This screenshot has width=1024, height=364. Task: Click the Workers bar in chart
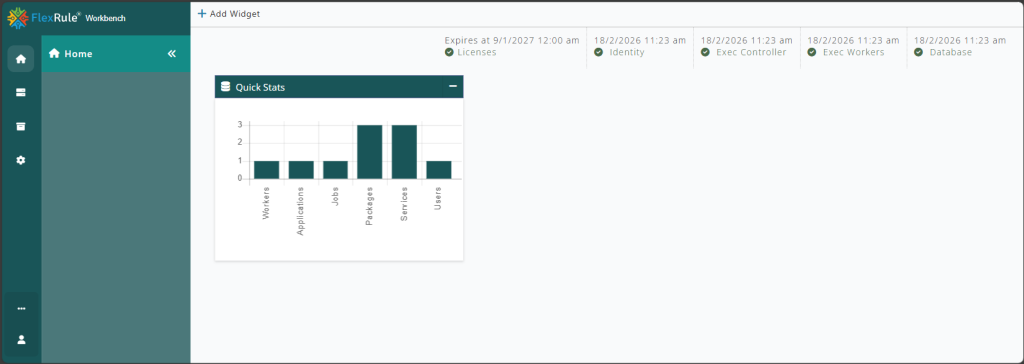click(266, 169)
